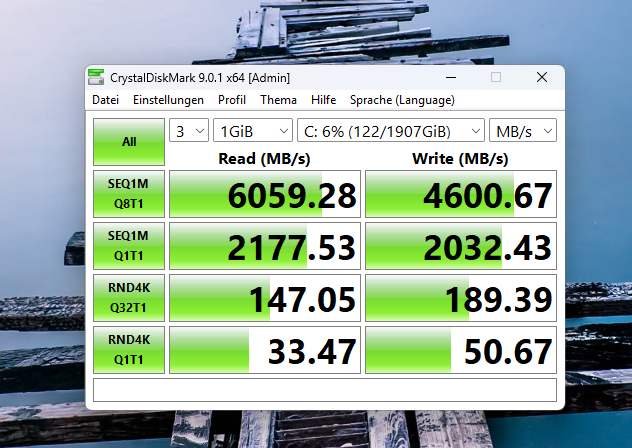
Task: Expand the 1GiB test size dropdown
Action: tap(253, 130)
